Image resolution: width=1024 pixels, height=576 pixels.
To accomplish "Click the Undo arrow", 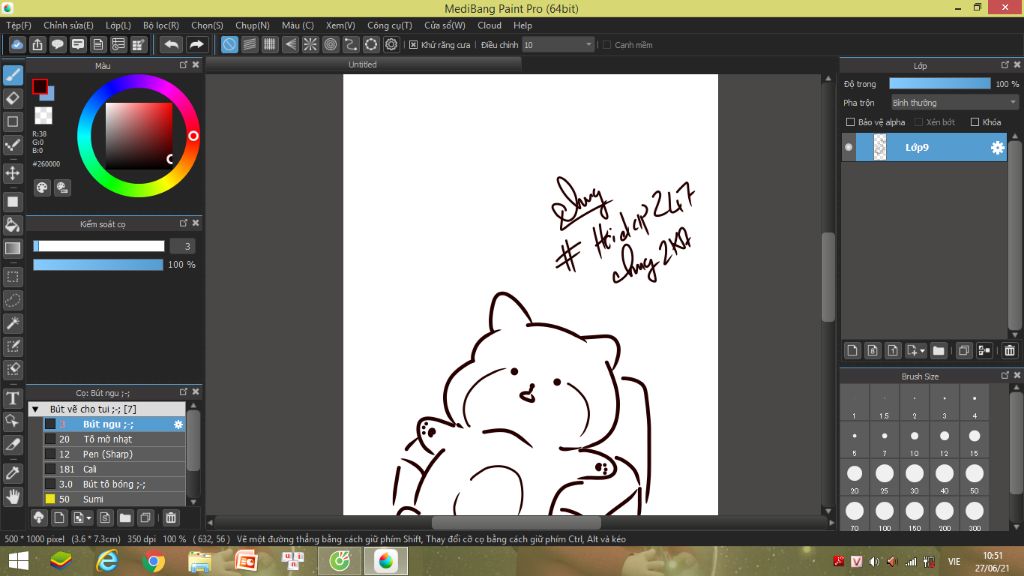I will (172, 44).
